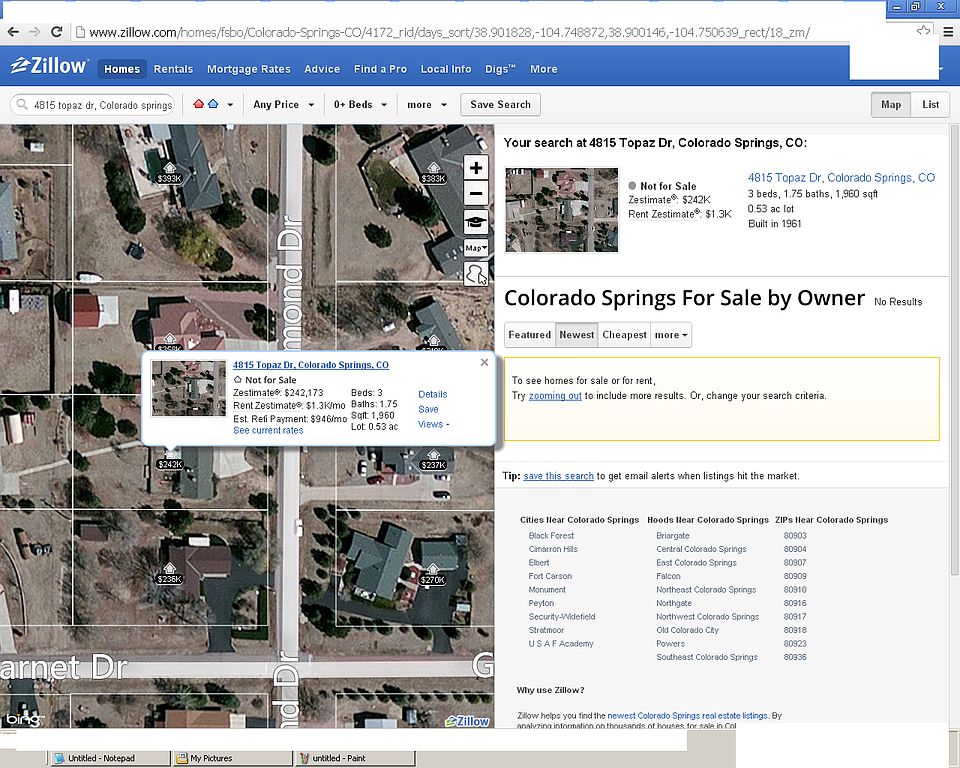Open the Homes nav tab

122,69
